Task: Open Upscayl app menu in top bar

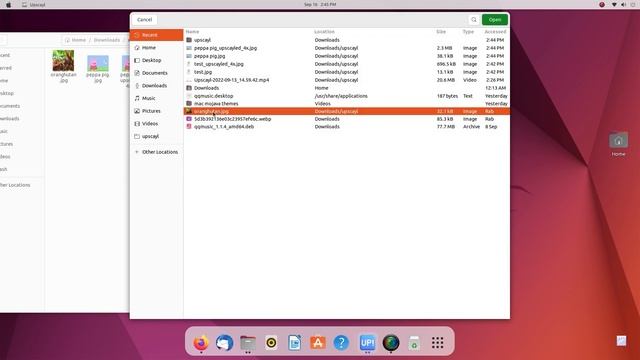Action: 34,4
